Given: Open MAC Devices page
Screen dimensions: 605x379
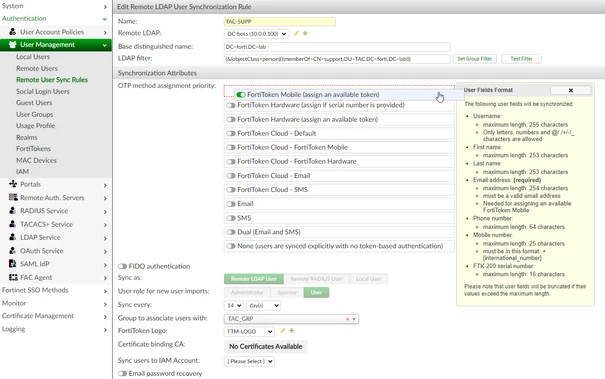Looking at the screenshot, I should [36, 160].
